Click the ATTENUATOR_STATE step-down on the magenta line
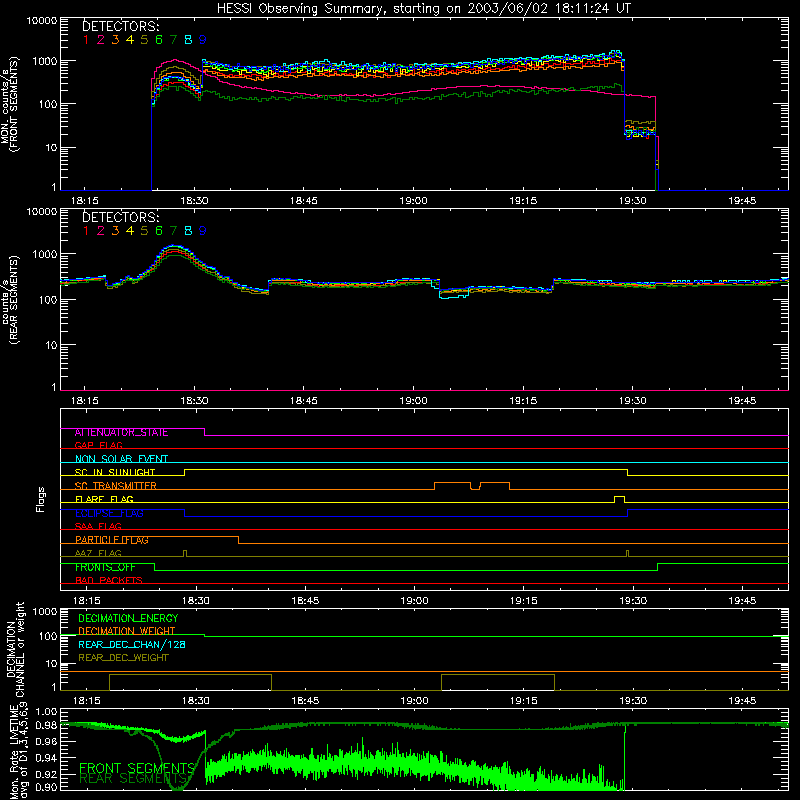Viewport: 800px width, 800px height. [205, 432]
